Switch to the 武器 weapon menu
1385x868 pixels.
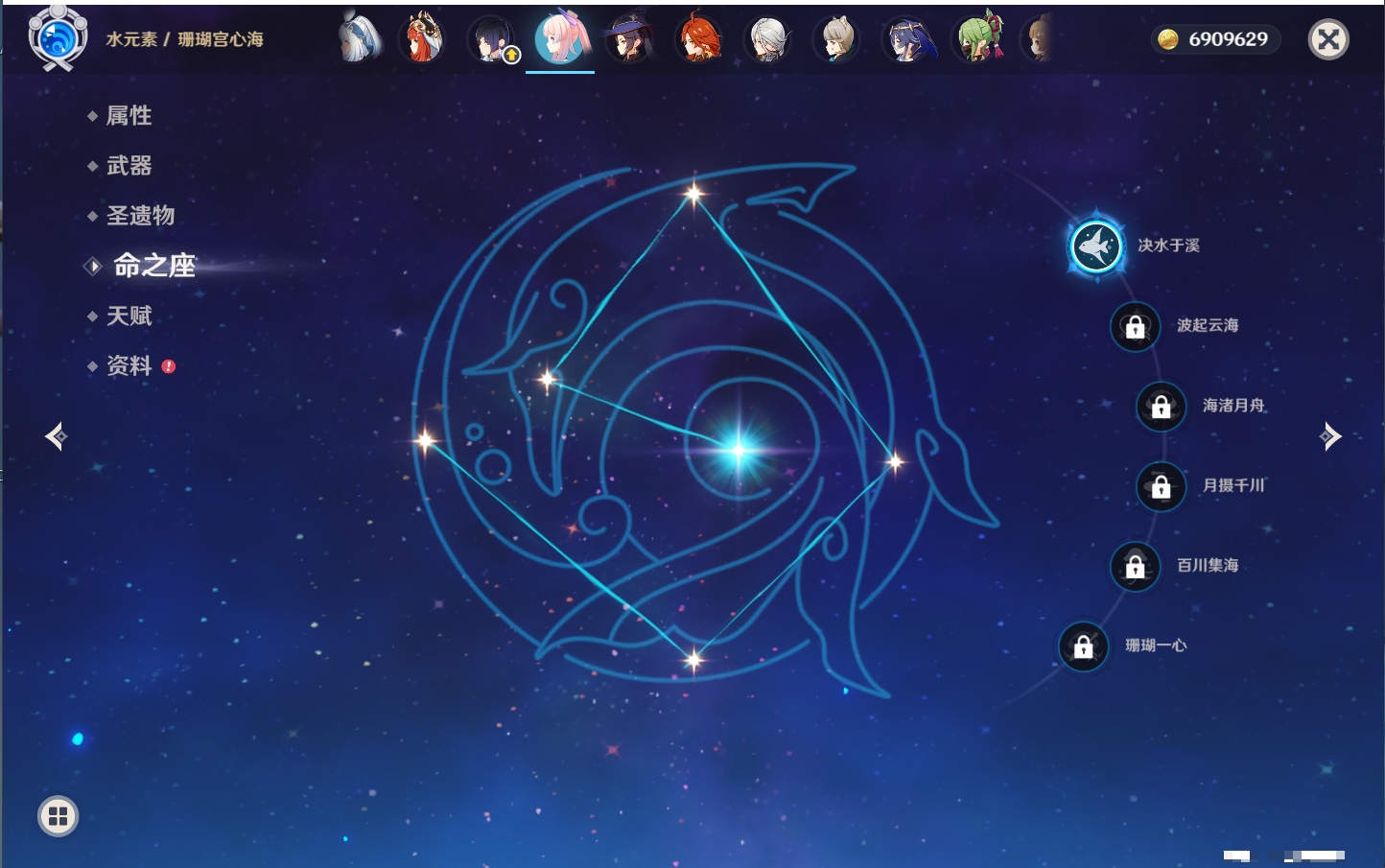tap(129, 166)
